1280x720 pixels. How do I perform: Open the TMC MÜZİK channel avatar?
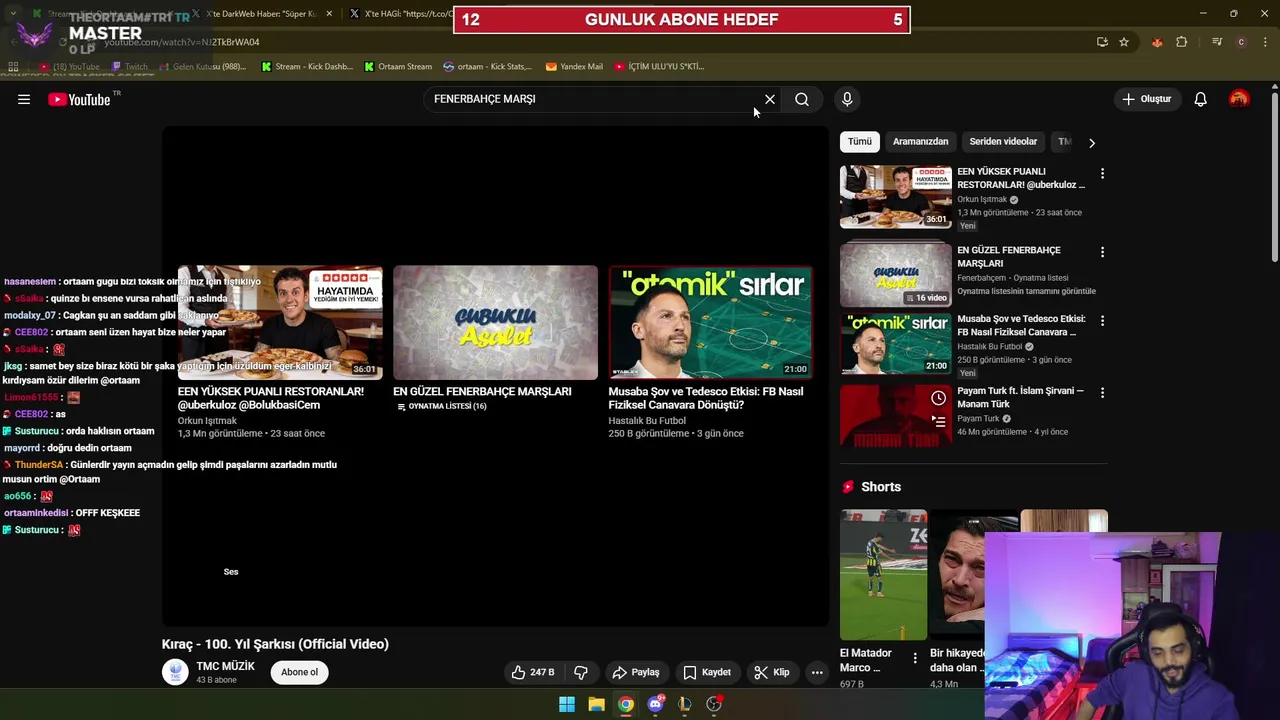[x=175, y=672]
